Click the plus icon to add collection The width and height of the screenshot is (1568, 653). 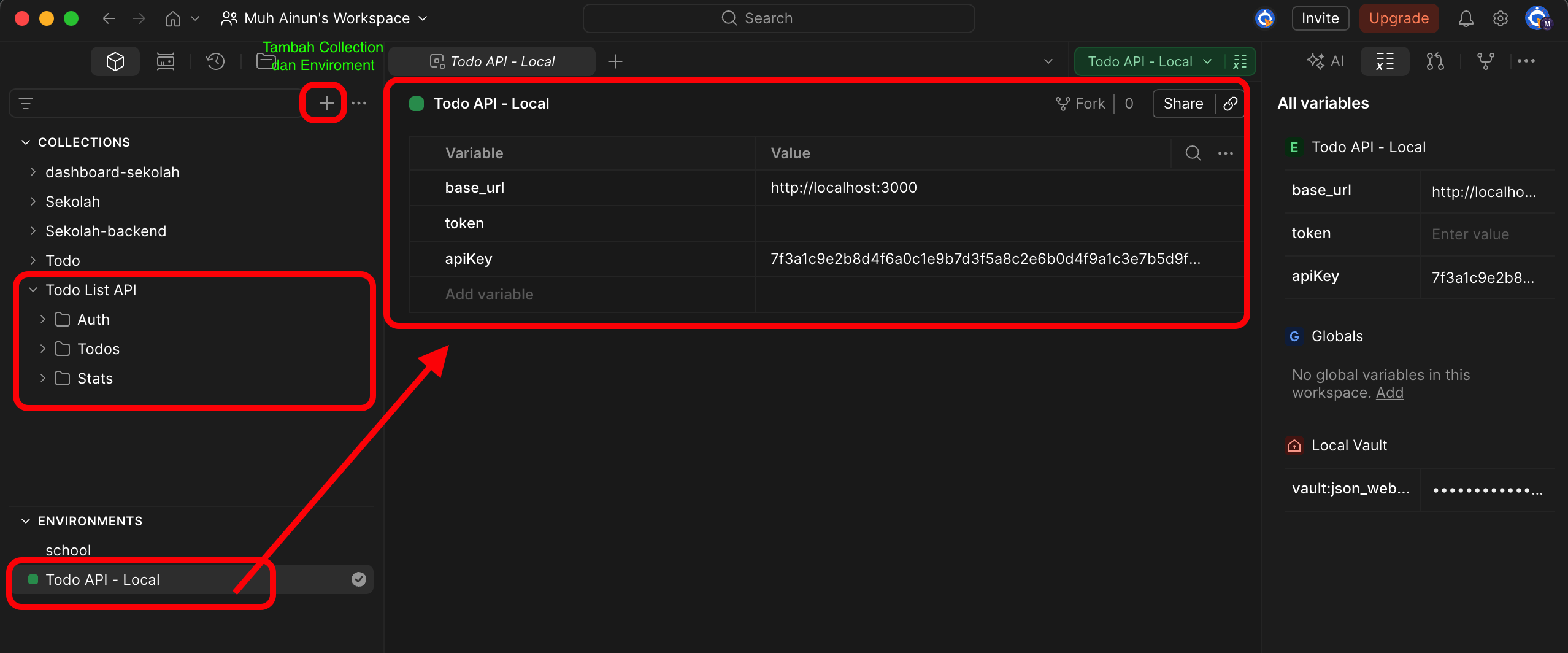pyautogui.click(x=326, y=103)
